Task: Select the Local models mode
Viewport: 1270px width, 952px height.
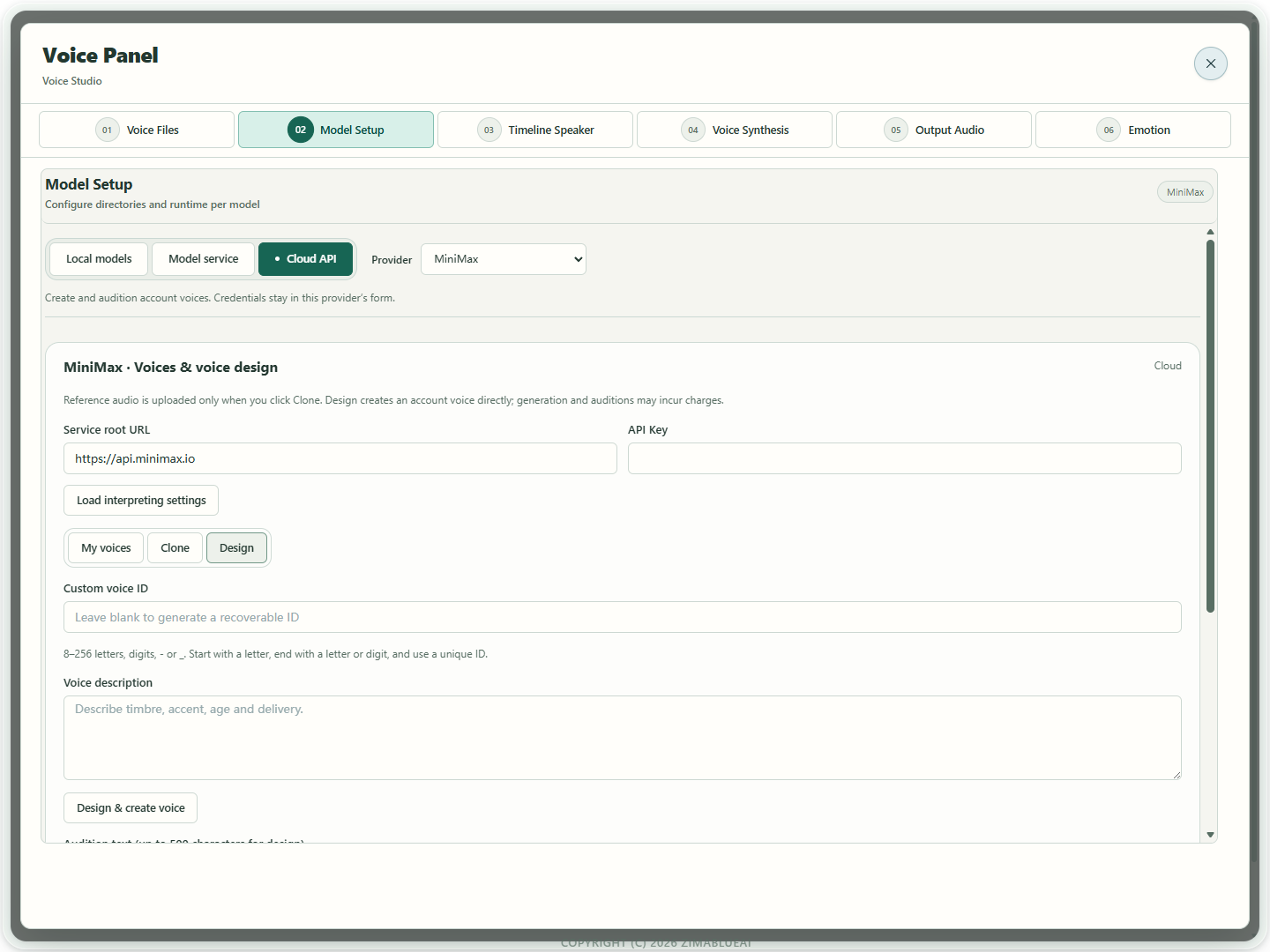Action: [99, 259]
